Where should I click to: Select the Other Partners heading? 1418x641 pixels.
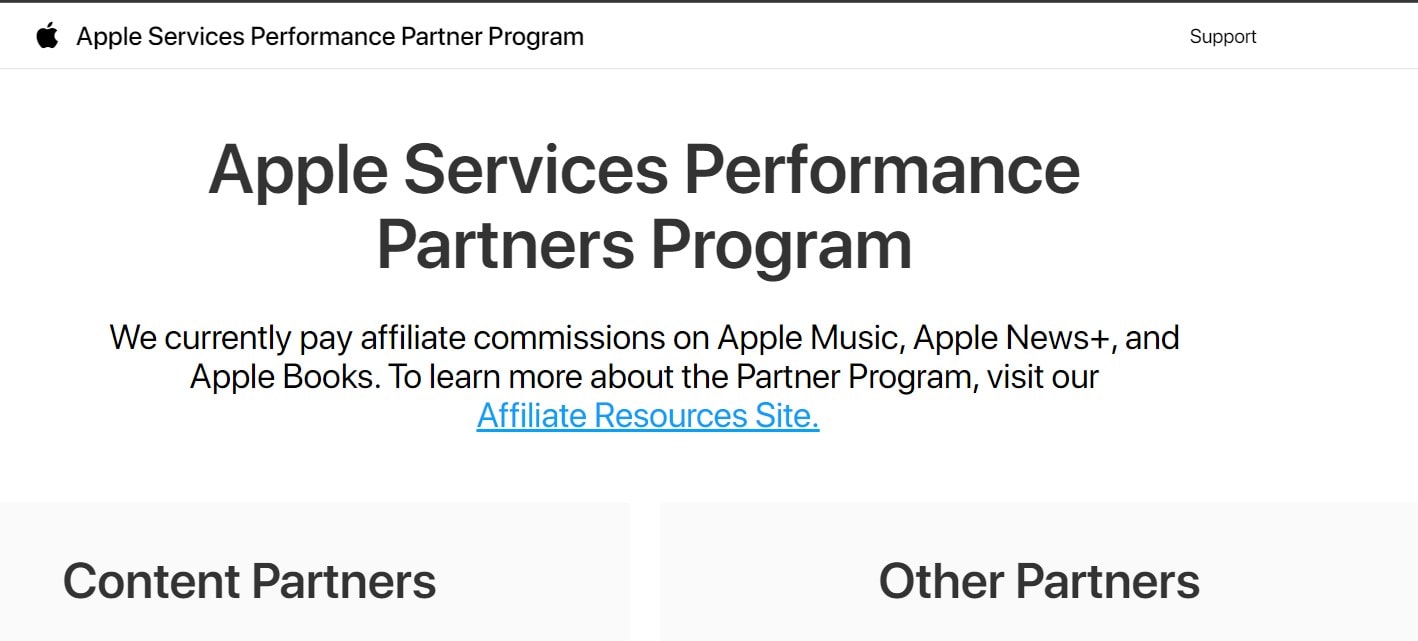point(1039,581)
